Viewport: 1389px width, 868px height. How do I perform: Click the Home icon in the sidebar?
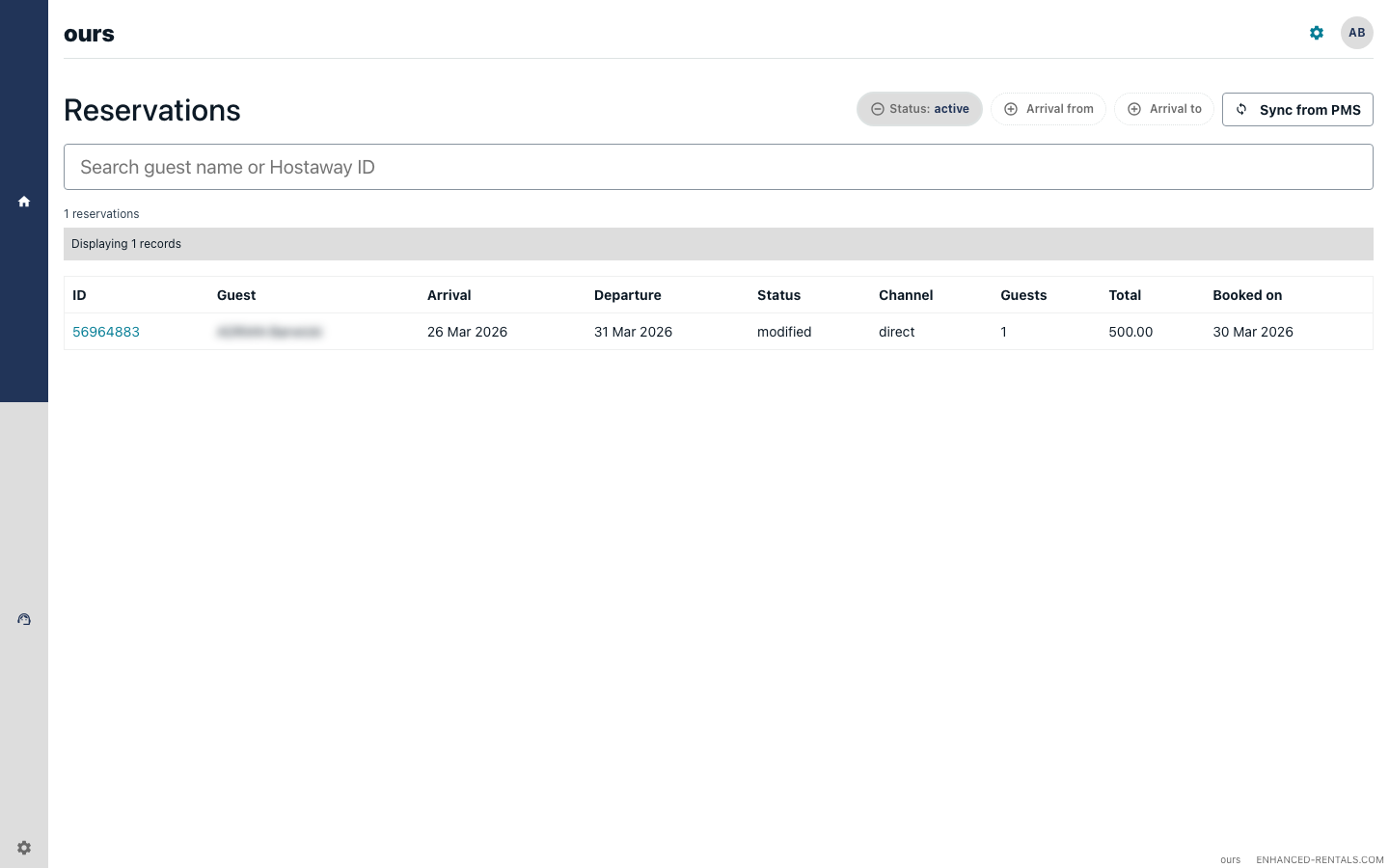pos(23,201)
